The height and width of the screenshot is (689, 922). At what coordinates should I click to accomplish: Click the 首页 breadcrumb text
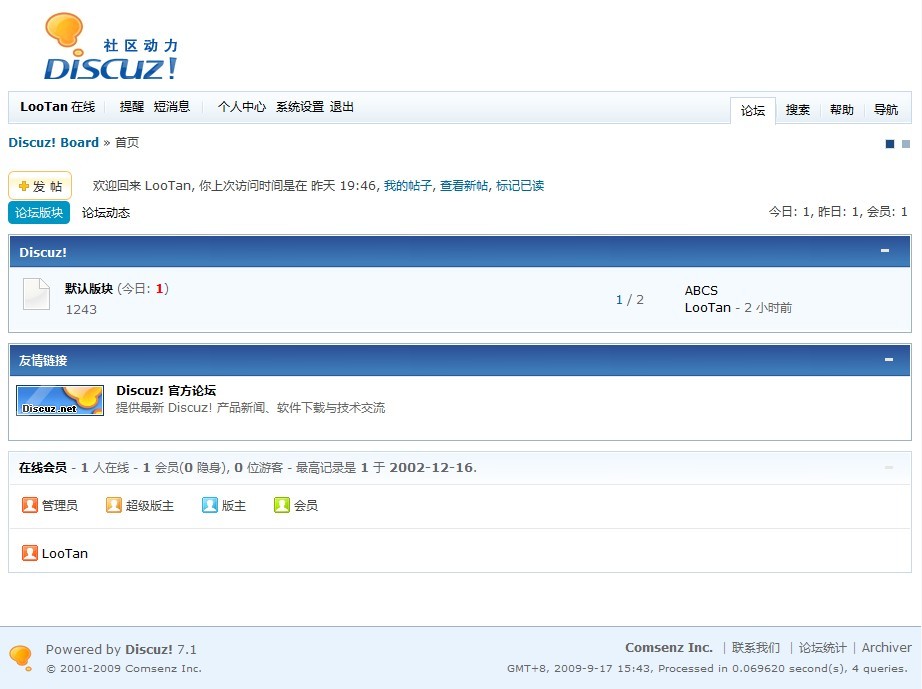pyautogui.click(x=127, y=143)
